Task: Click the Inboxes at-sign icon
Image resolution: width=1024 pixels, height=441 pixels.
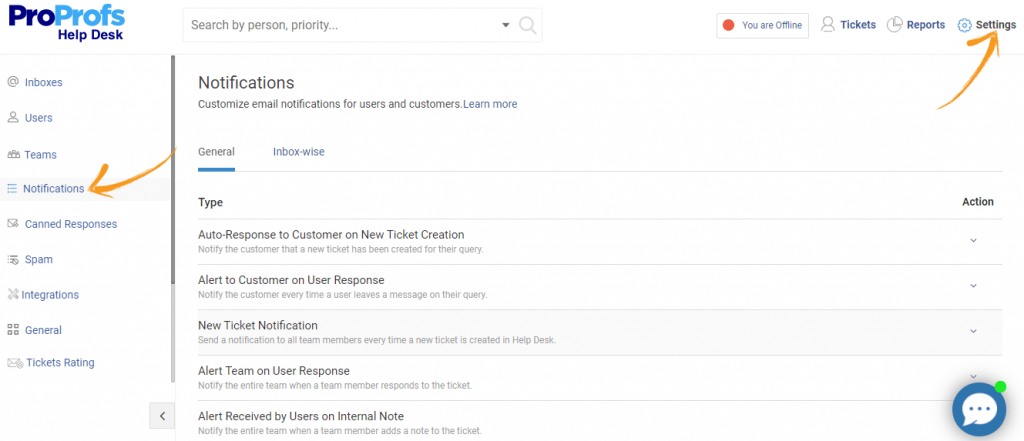Action: click(x=12, y=82)
